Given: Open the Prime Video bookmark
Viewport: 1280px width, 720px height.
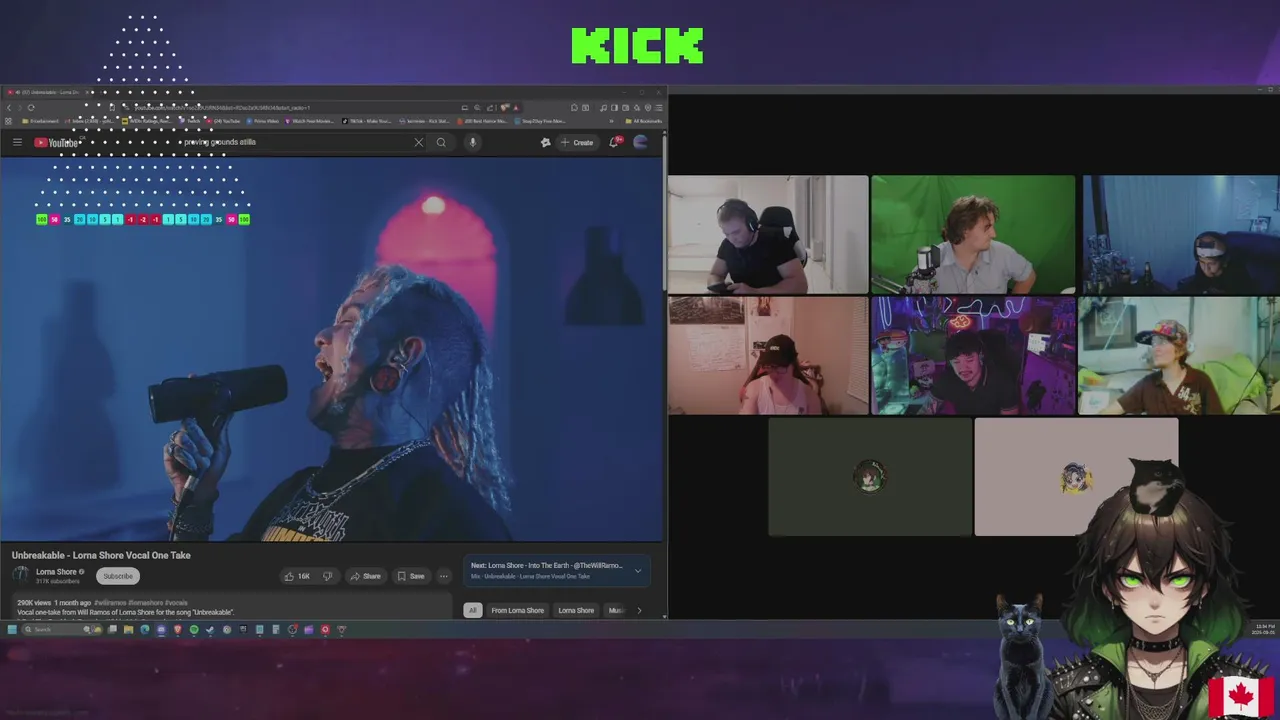Looking at the screenshot, I should click(263, 121).
